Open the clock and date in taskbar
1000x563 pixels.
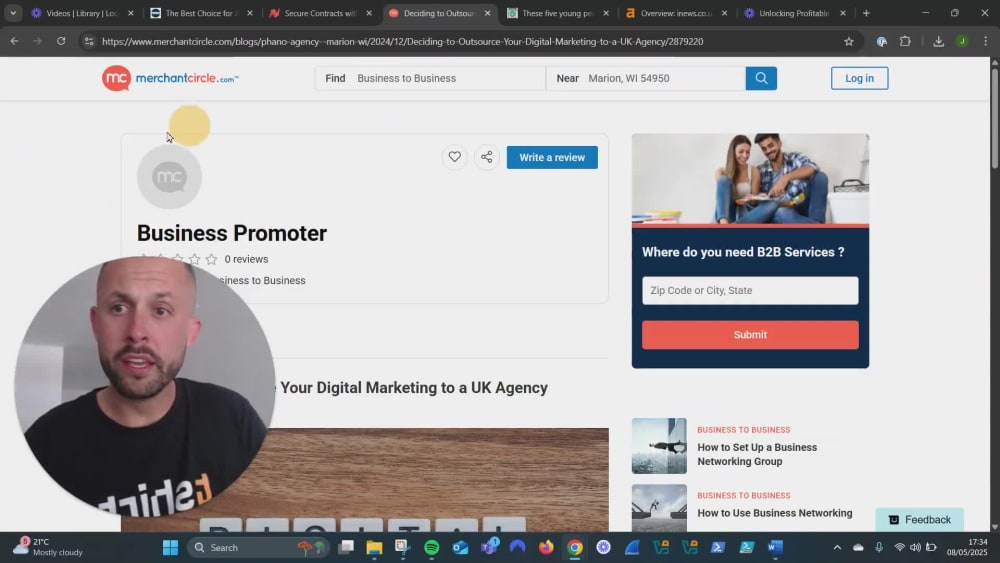pyautogui.click(x=967, y=547)
